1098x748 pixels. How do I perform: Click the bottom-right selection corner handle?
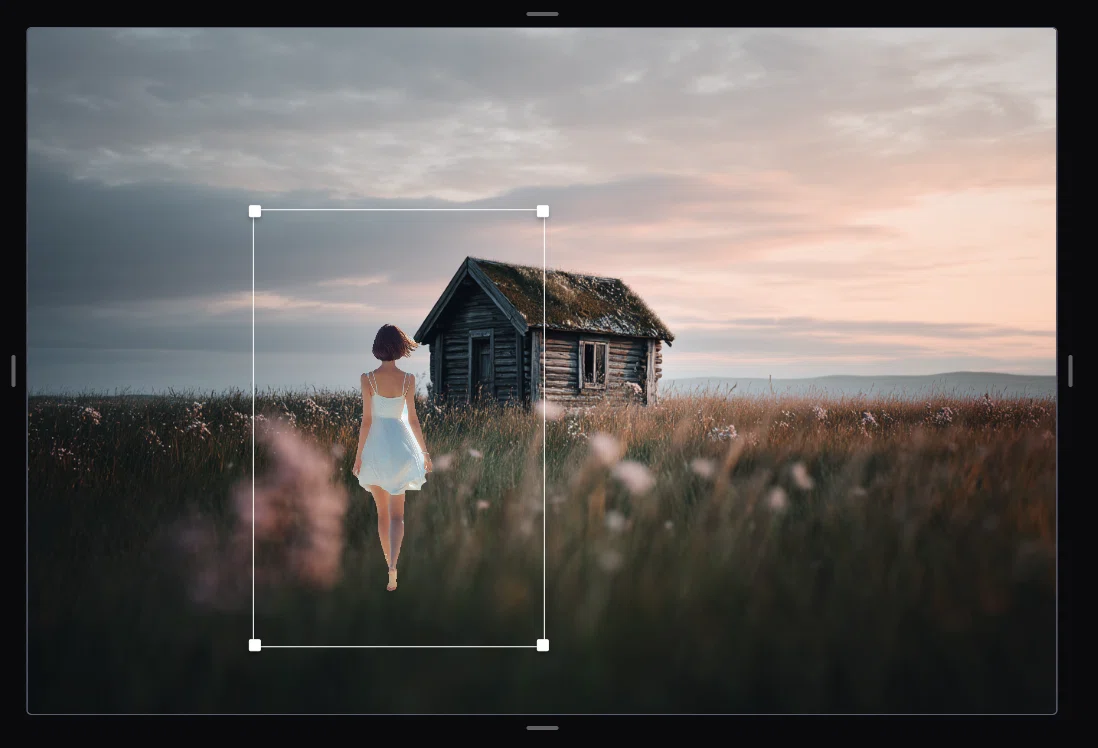pos(543,645)
